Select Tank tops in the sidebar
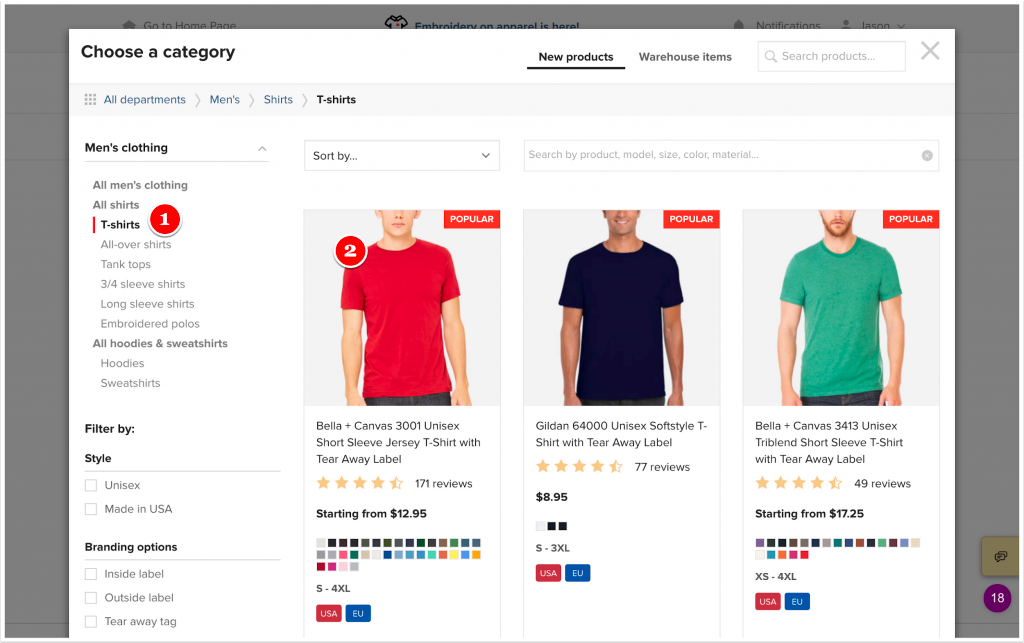This screenshot has height=643, width=1024. point(125,264)
